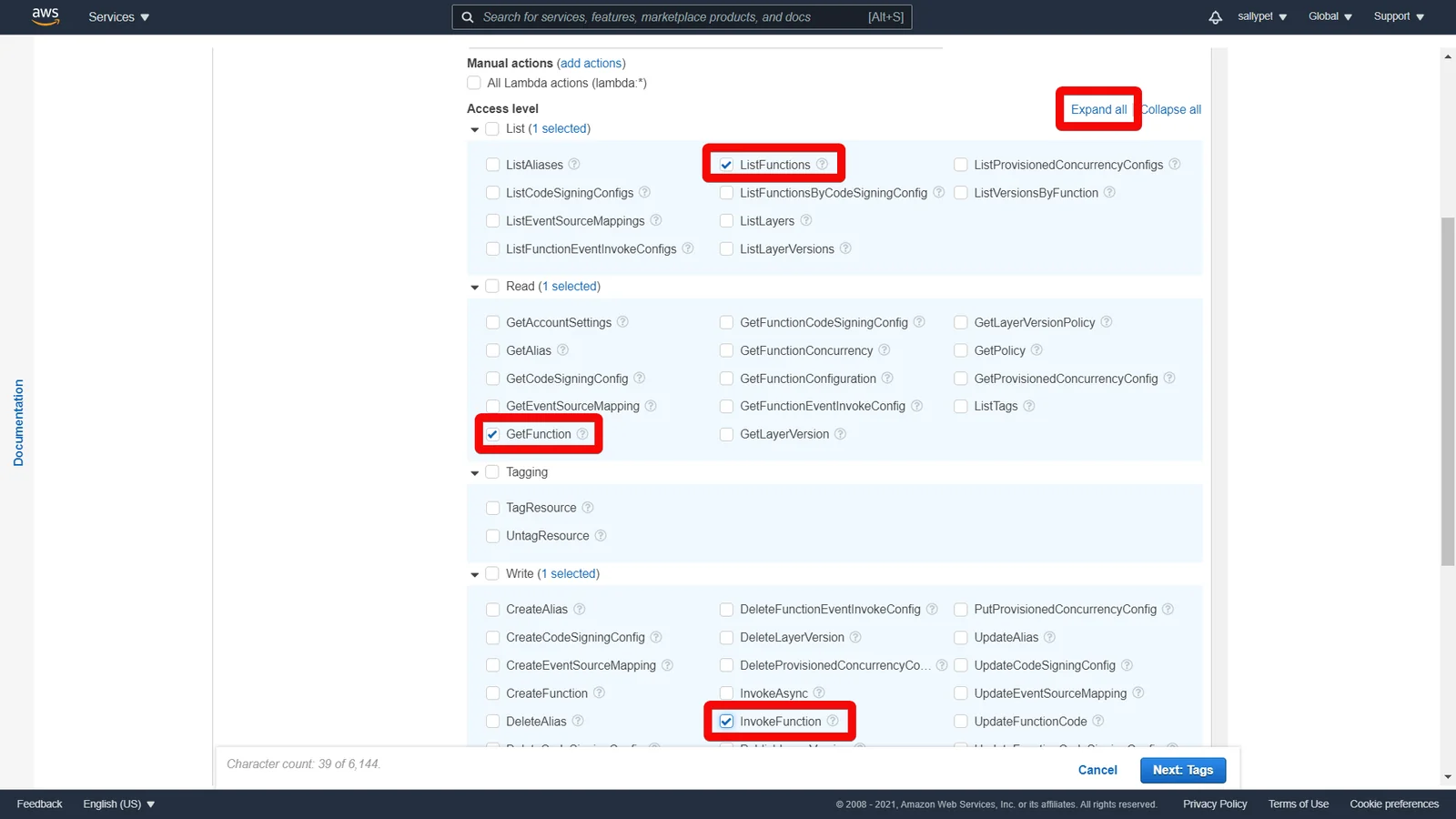Show help info for UpdateFunctionCode
This screenshot has width=1456, height=819.
coord(1098,722)
